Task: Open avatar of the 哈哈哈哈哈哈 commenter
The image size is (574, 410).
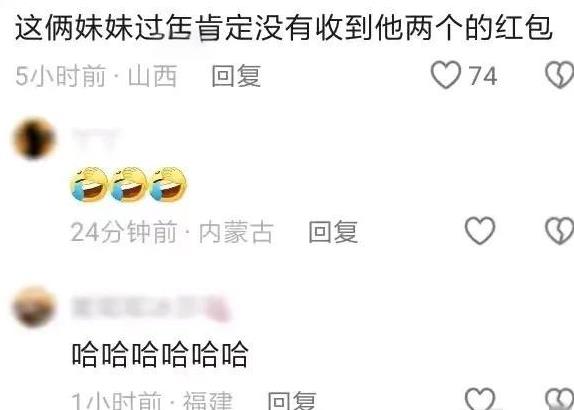Action: tap(34, 307)
